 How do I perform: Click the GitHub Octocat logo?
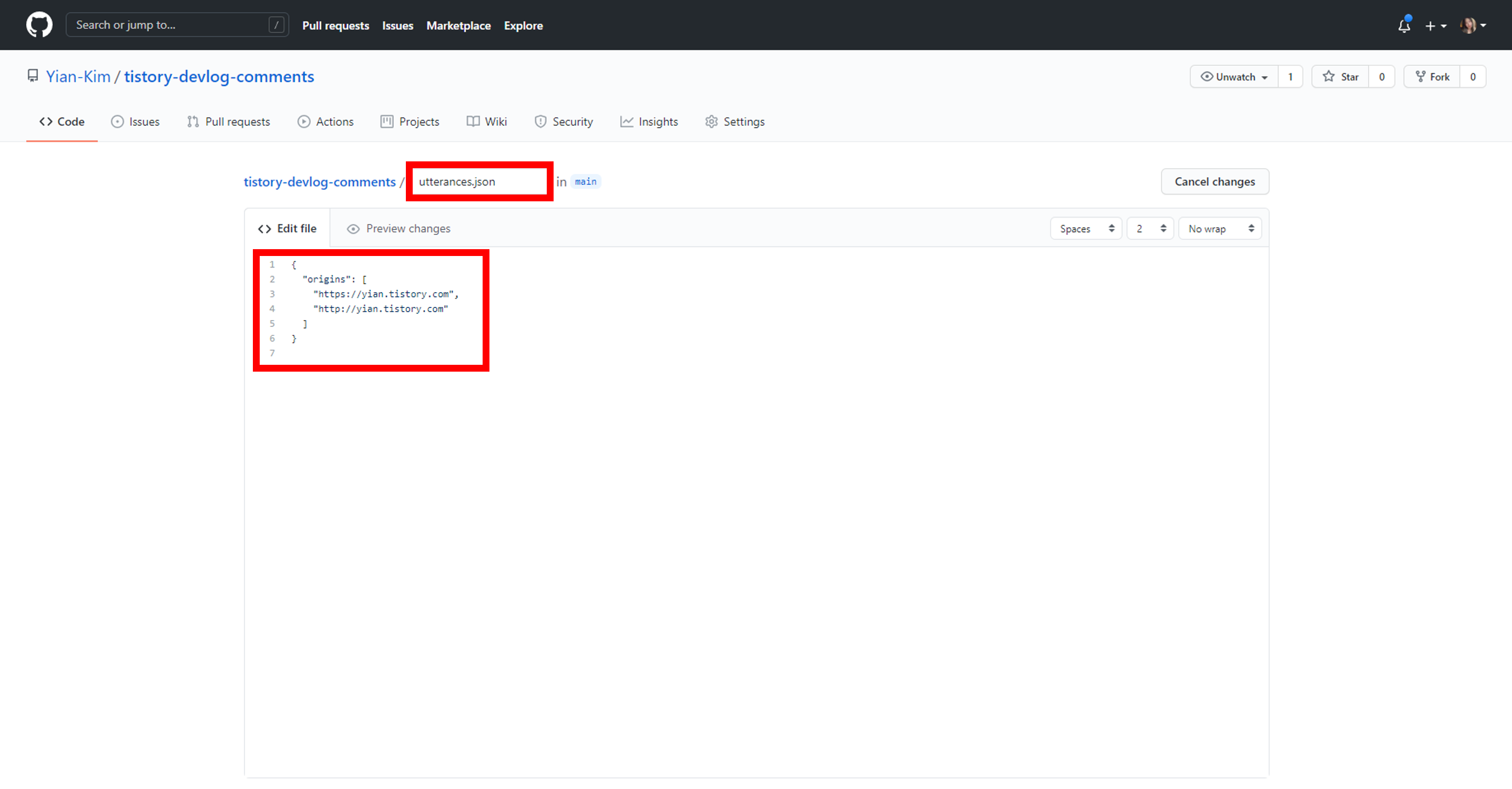click(x=39, y=25)
